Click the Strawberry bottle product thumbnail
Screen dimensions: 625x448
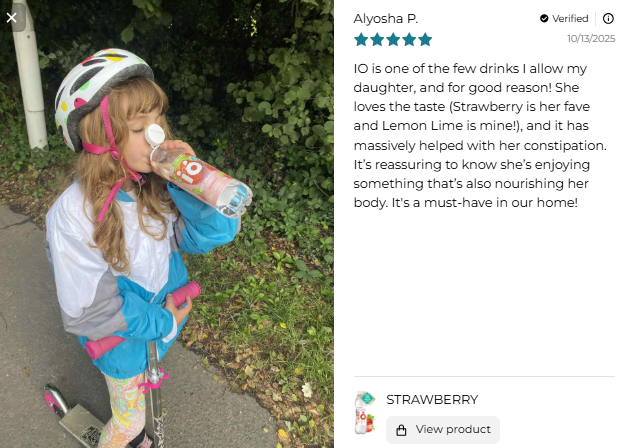(x=365, y=413)
